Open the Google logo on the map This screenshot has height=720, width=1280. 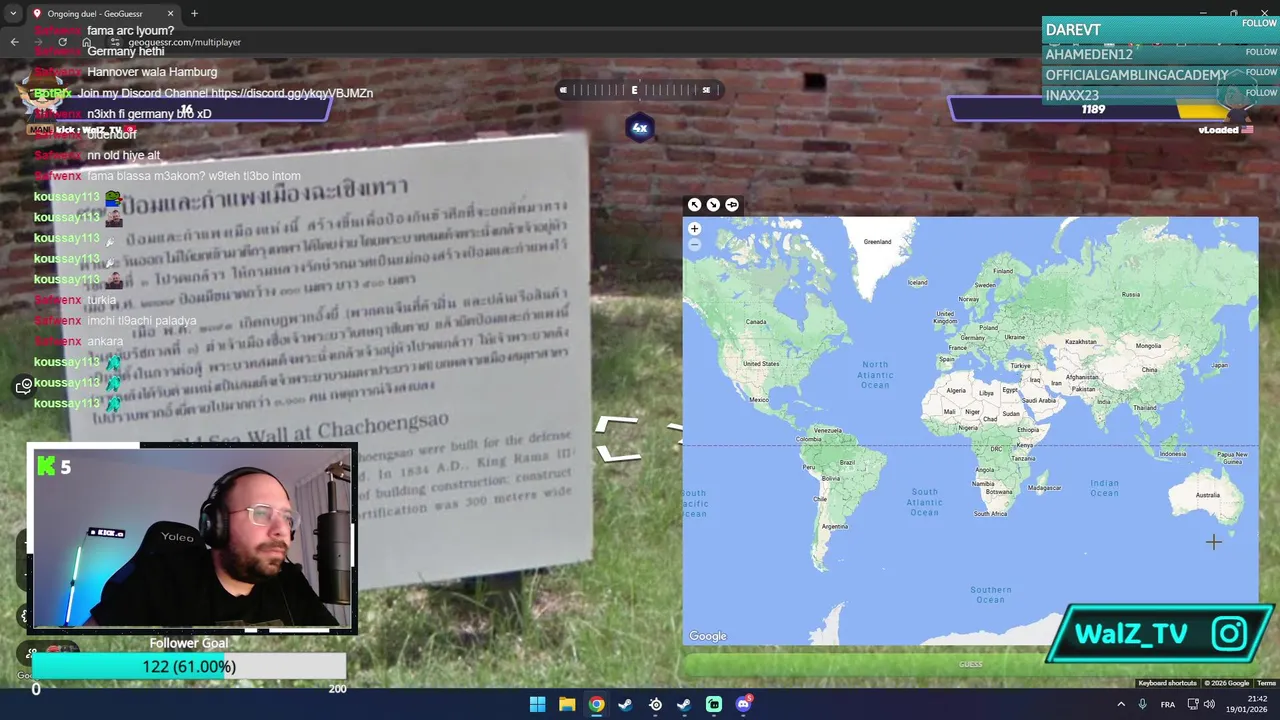point(707,636)
